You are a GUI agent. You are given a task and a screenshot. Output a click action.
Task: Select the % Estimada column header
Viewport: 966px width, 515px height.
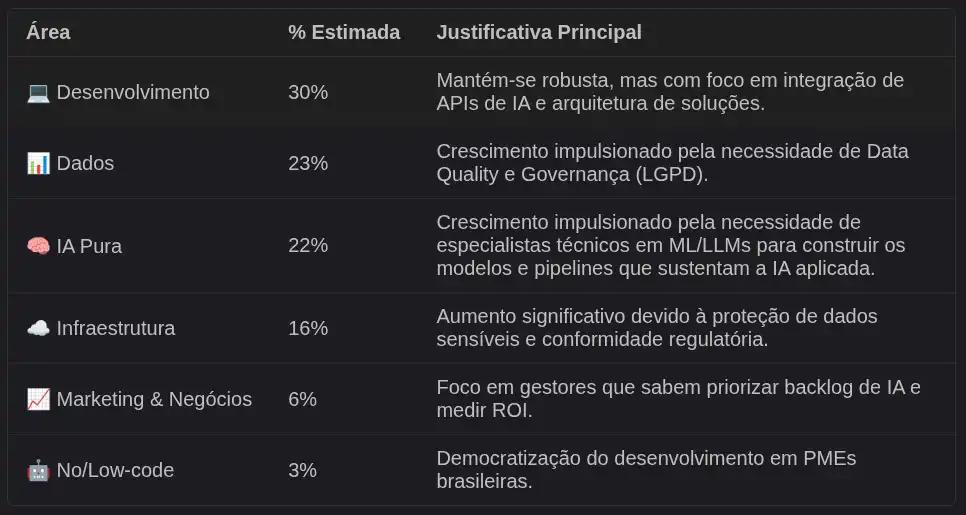[x=344, y=32]
